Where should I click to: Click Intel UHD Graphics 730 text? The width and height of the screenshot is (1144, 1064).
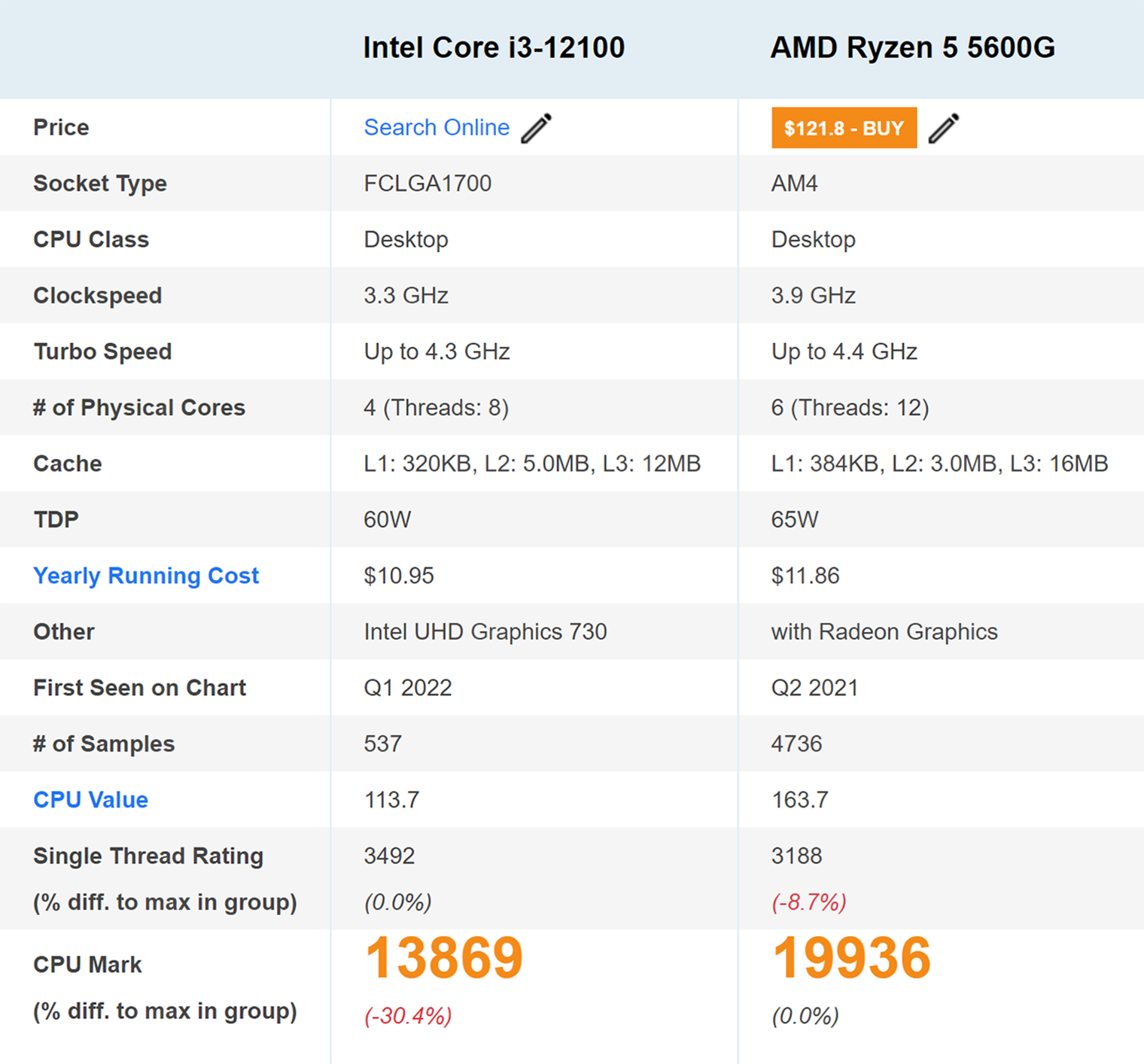coord(485,632)
